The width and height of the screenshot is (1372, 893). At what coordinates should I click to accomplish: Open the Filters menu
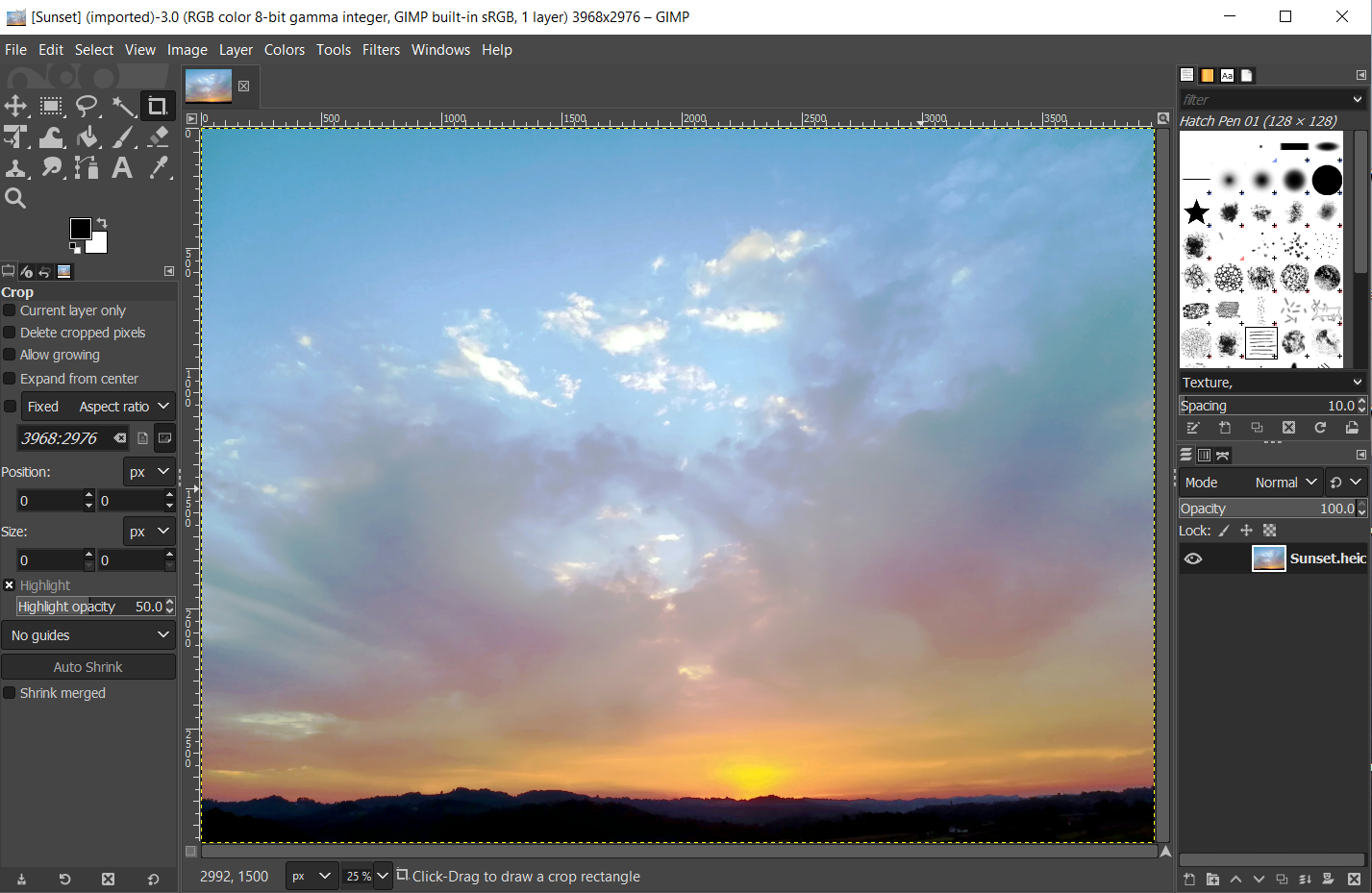coord(381,50)
